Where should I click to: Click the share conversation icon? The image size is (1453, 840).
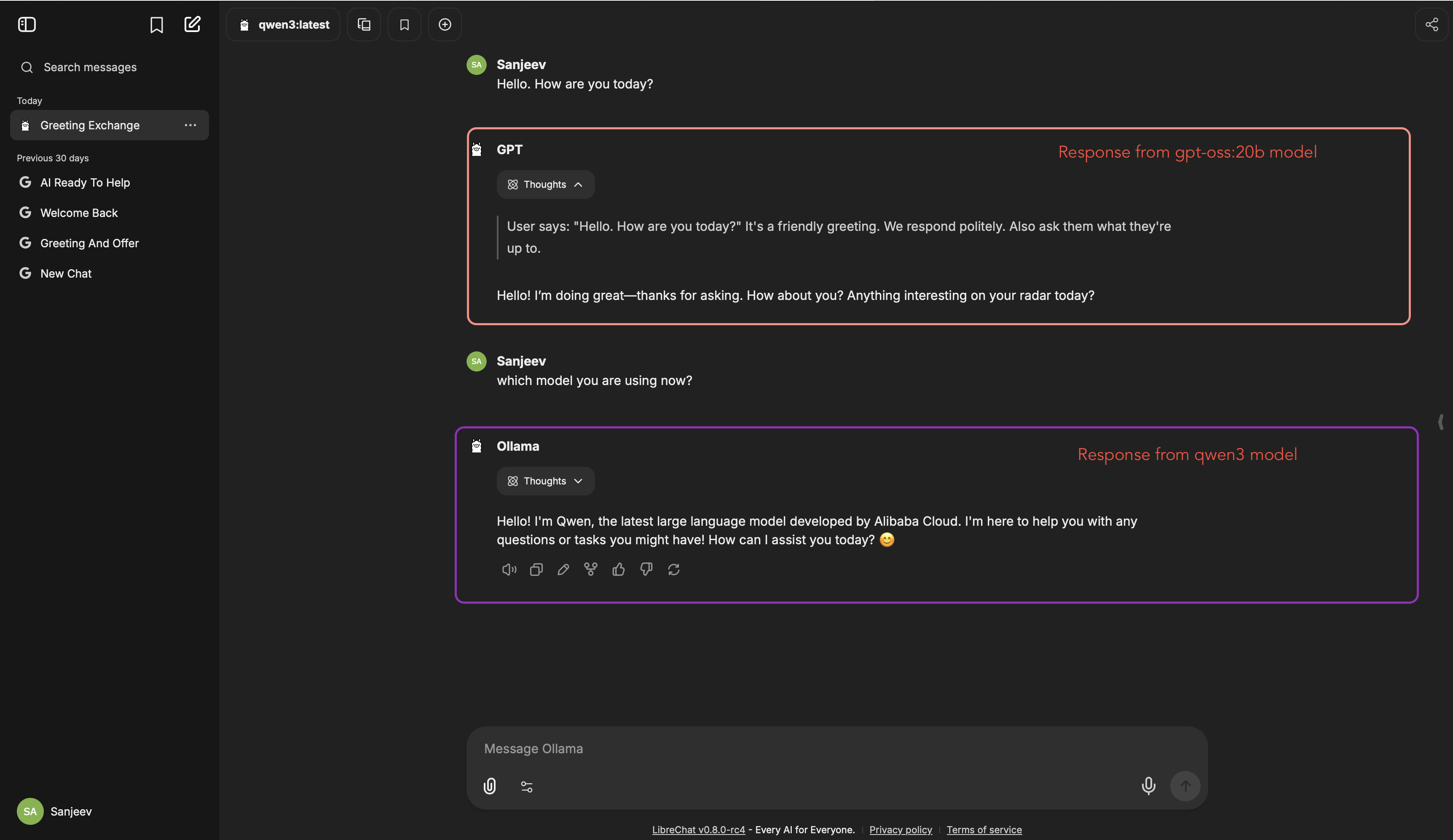(x=1432, y=24)
